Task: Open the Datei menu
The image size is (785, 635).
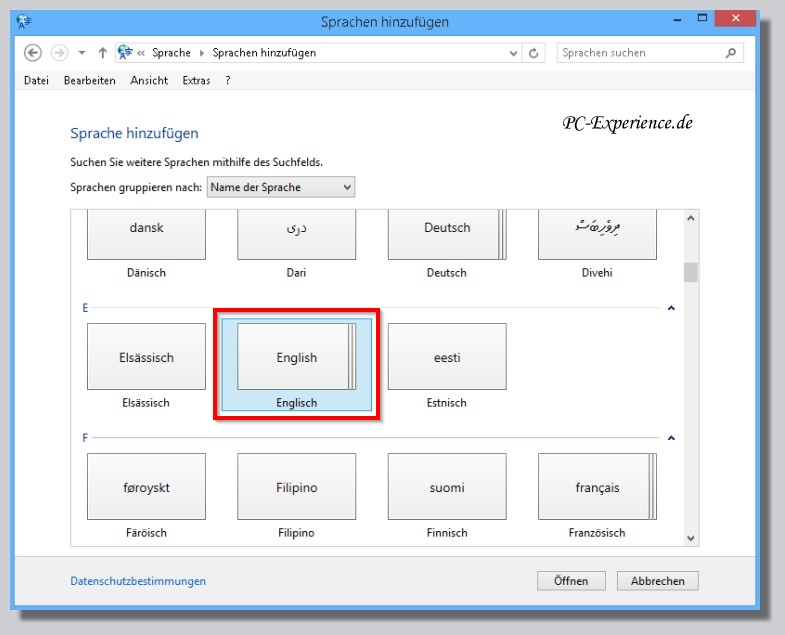Action: [x=36, y=80]
